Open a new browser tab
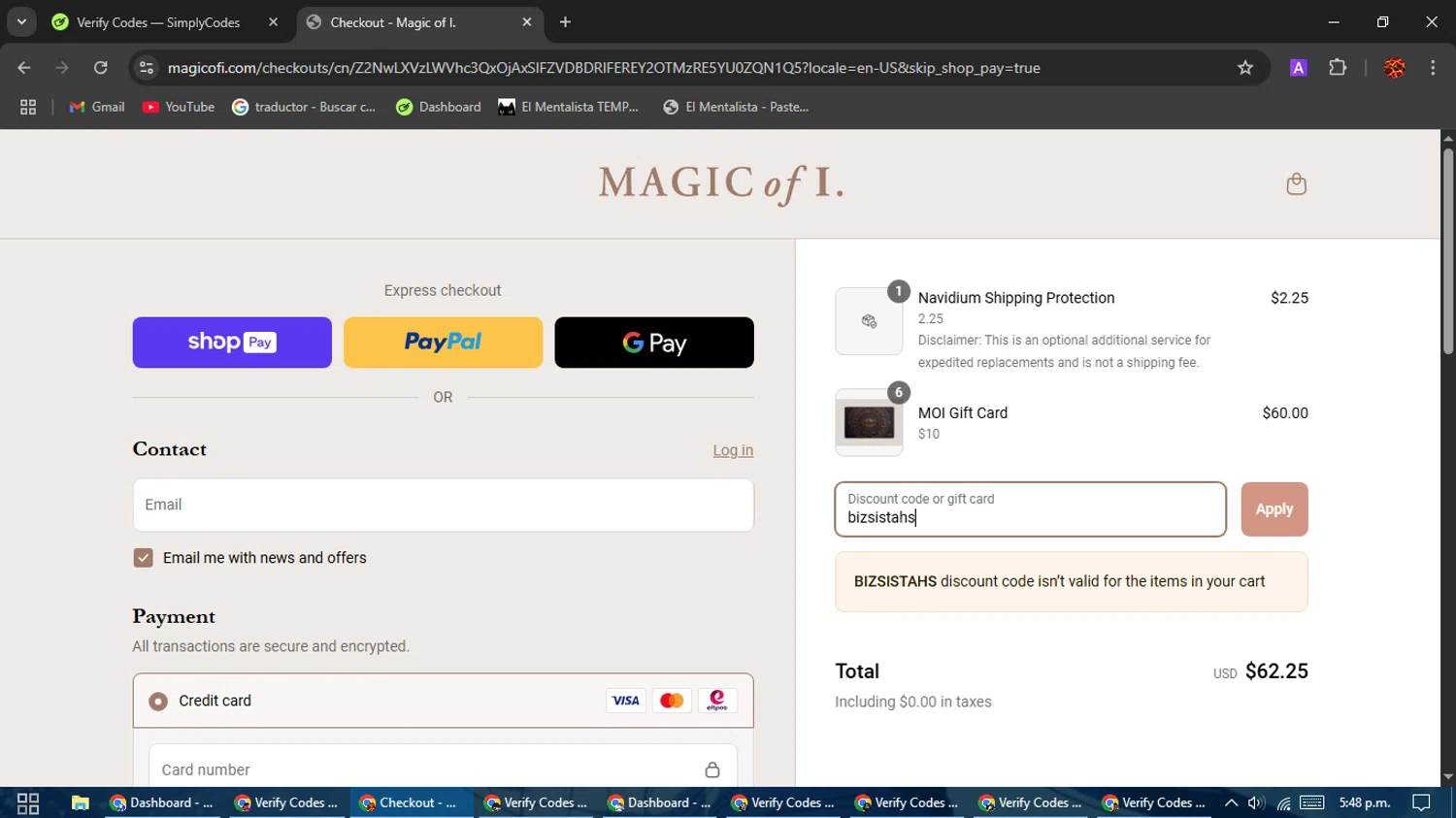This screenshot has width=1456, height=818. [x=565, y=22]
